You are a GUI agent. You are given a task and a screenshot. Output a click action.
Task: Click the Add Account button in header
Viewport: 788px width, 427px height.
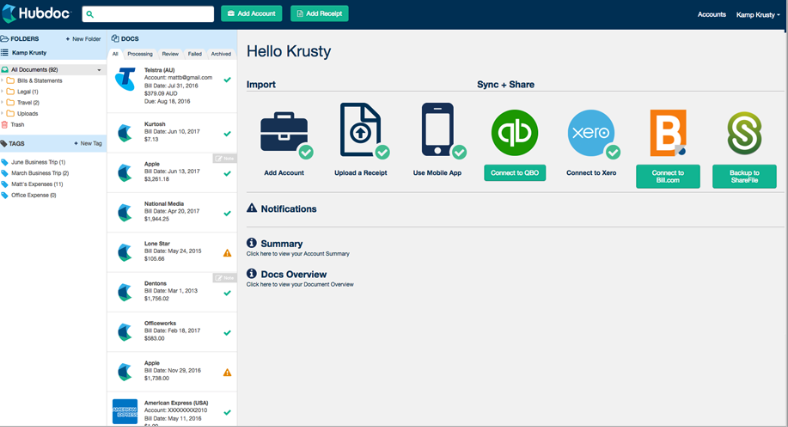(x=251, y=14)
